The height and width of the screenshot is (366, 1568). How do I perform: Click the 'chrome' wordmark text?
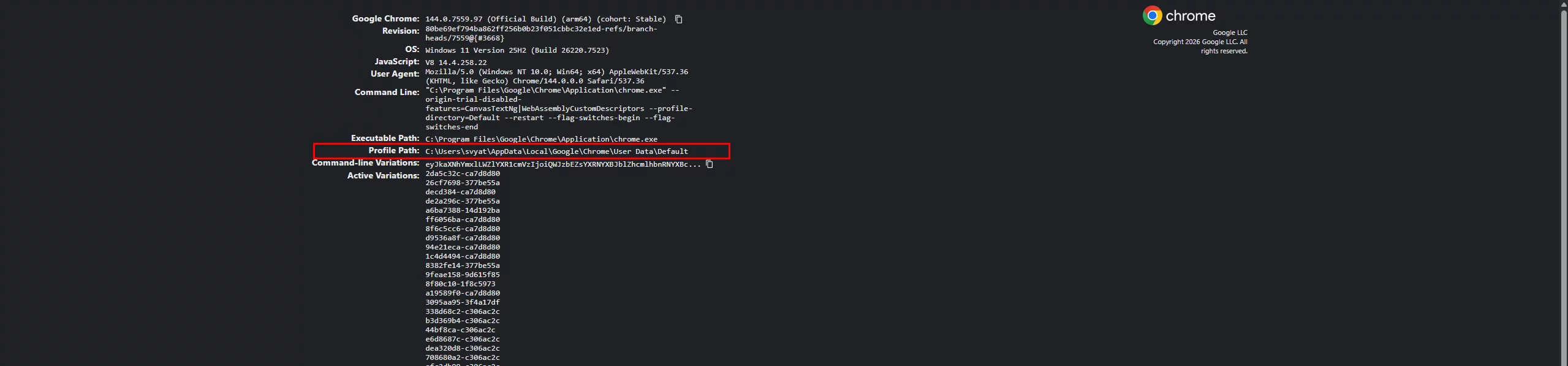(x=1190, y=16)
